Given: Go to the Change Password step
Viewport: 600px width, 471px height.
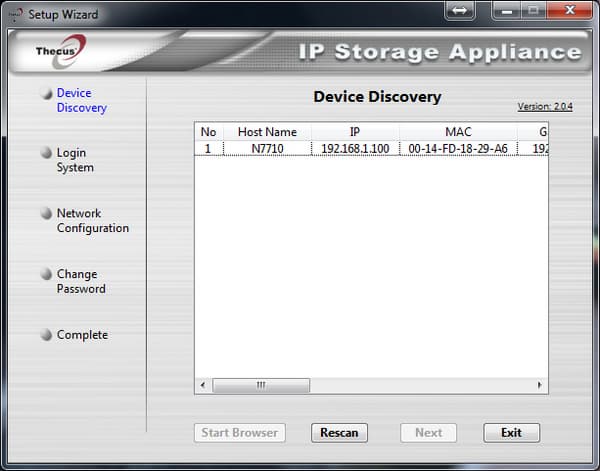Looking at the screenshot, I should pos(81,281).
